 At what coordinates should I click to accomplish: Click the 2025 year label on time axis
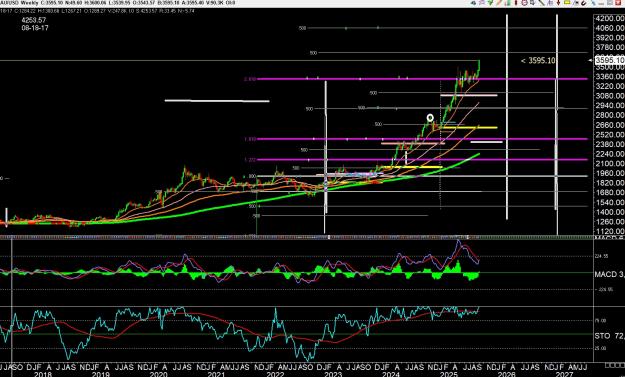449,374
